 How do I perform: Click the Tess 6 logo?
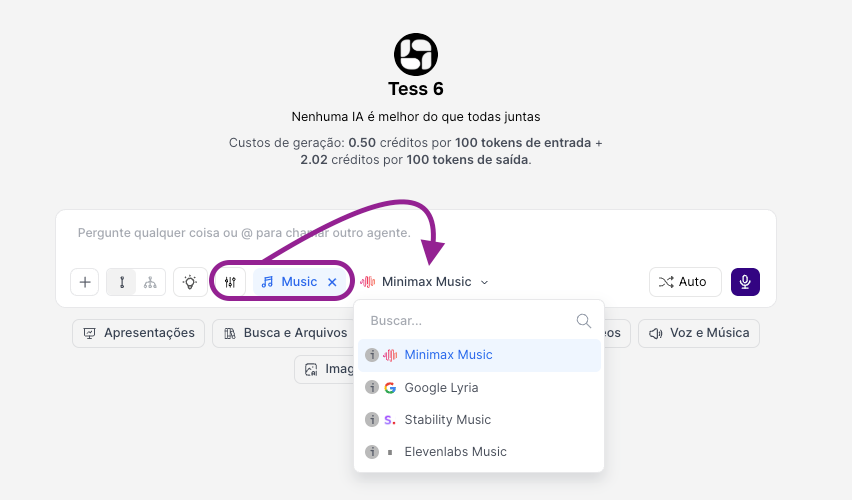click(x=416, y=54)
